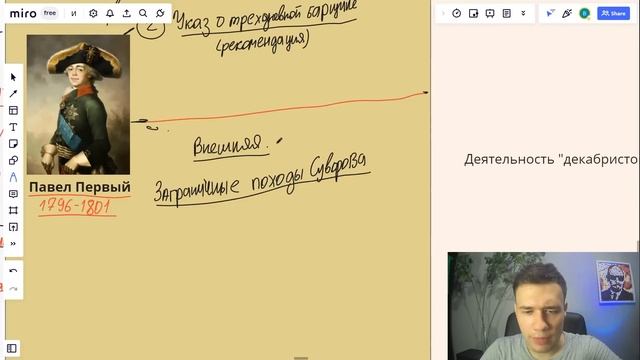Select the Pen tool
640x360 pixels.
pyautogui.click(x=13, y=177)
